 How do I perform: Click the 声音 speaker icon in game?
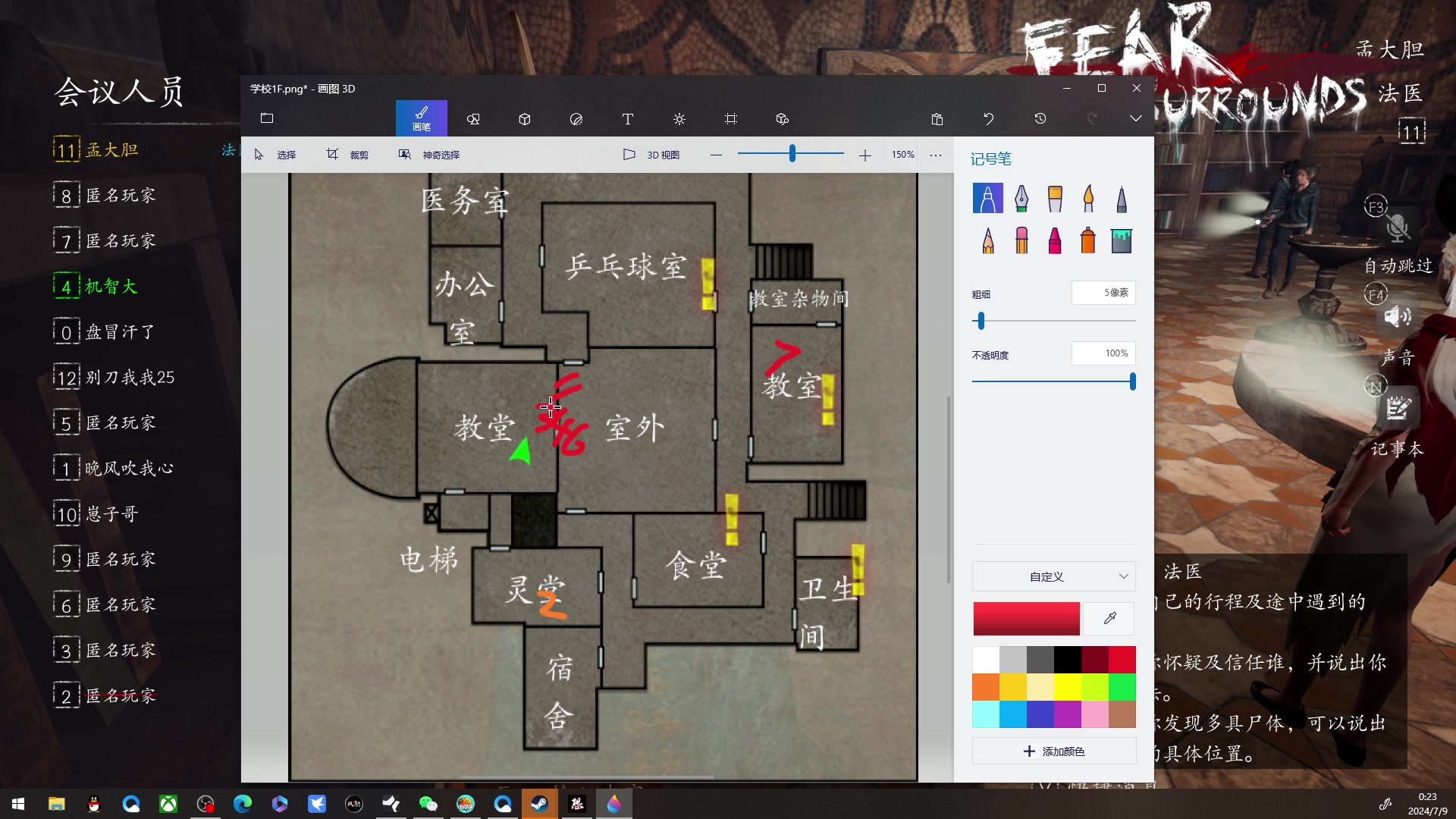[1398, 316]
